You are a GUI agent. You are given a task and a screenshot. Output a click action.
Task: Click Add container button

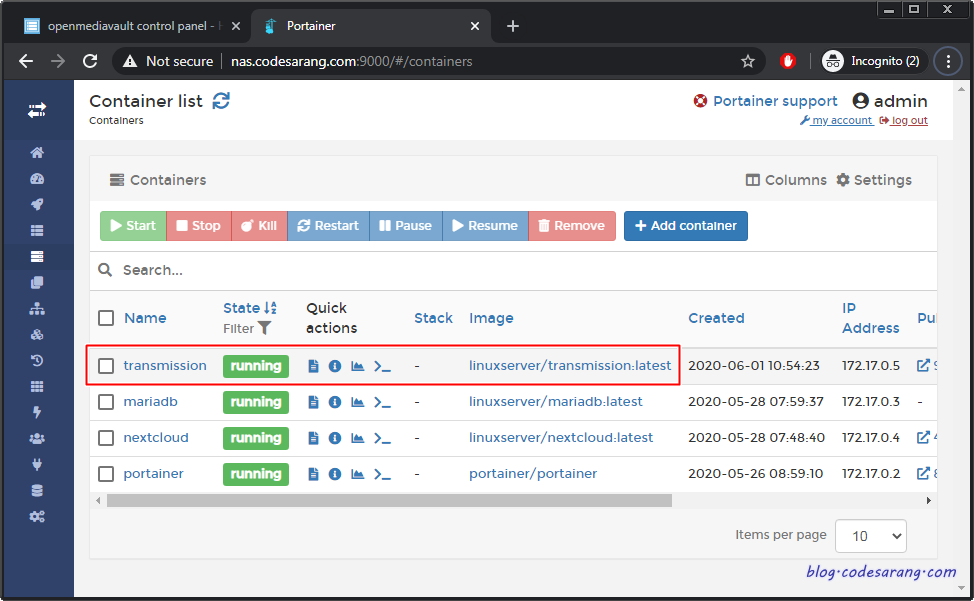[686, 225]
